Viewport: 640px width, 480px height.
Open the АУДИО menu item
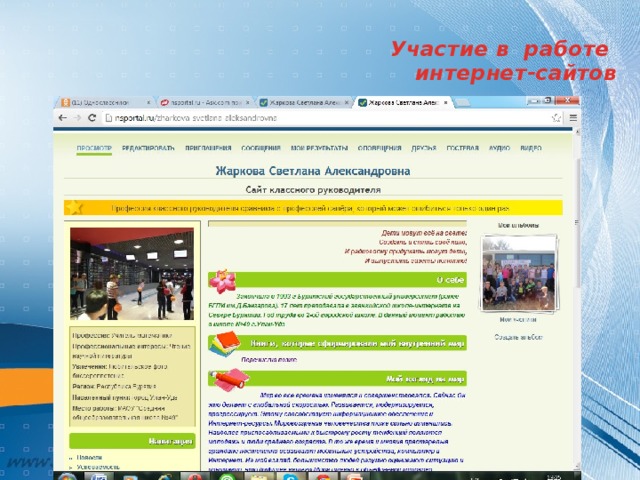point(500,148)
